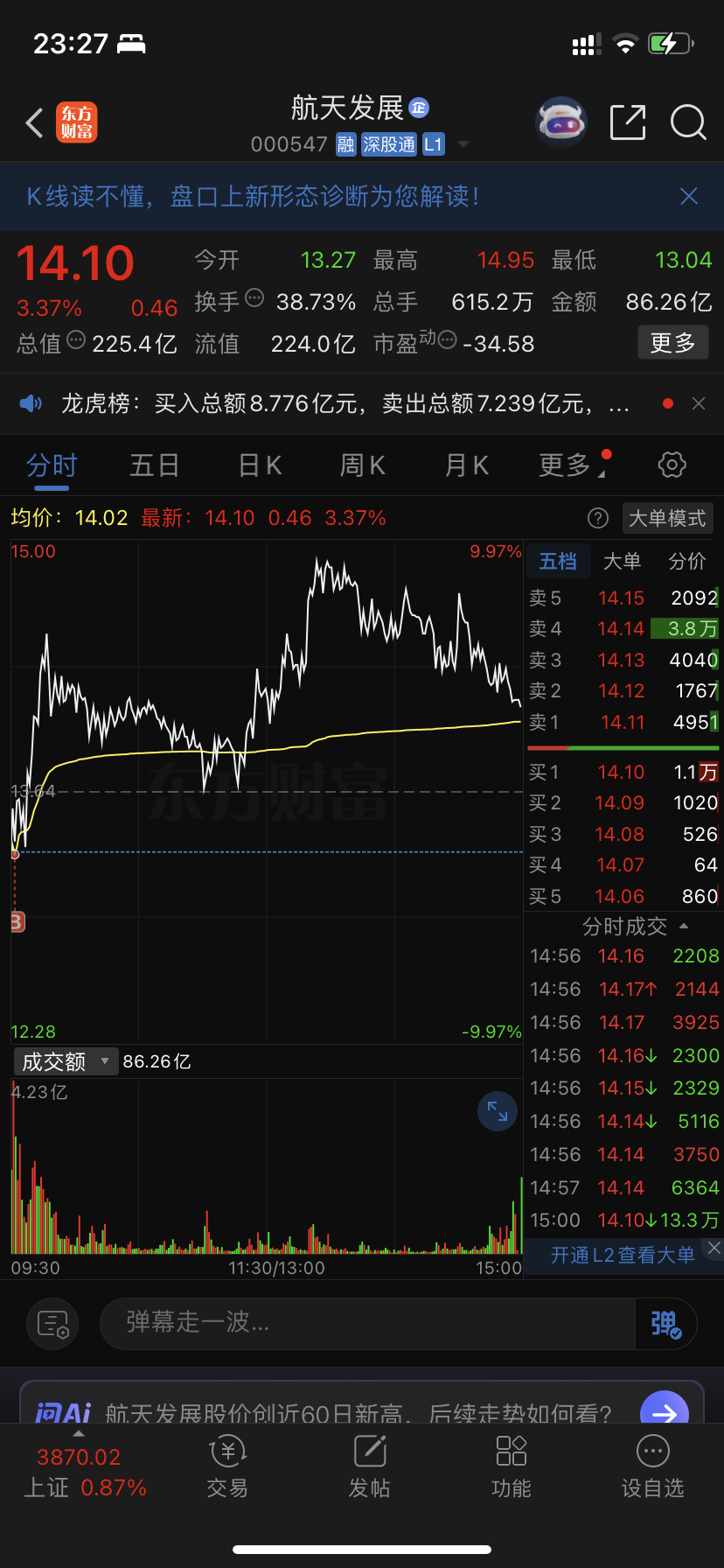Tap the 融 margin tag
This screenshot has height=1568, width=724.
point(346,144)
